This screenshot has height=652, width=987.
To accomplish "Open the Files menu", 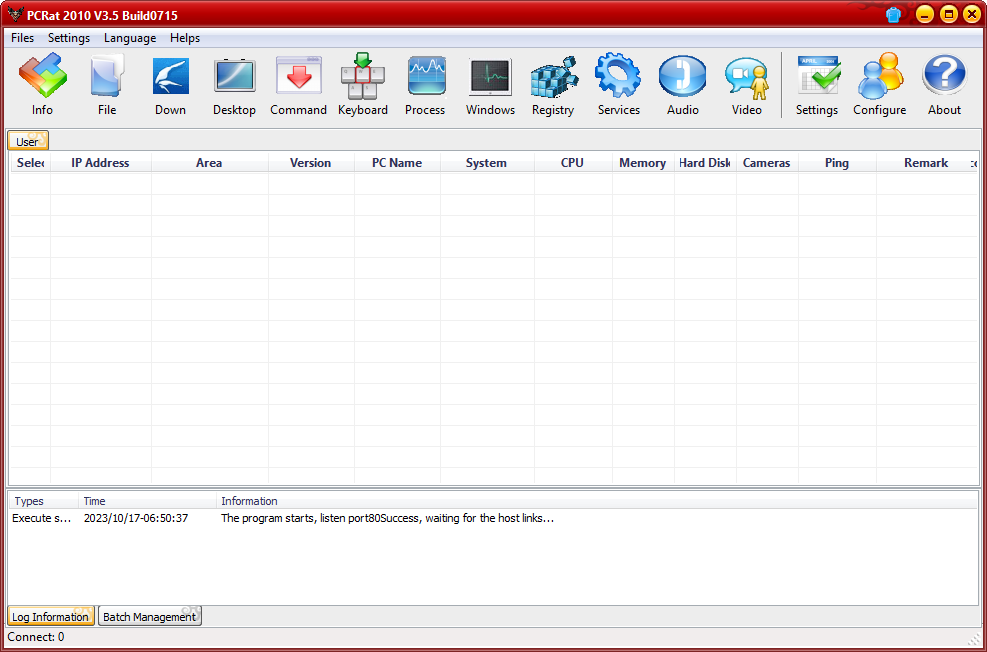I will (x=22, y=38).
